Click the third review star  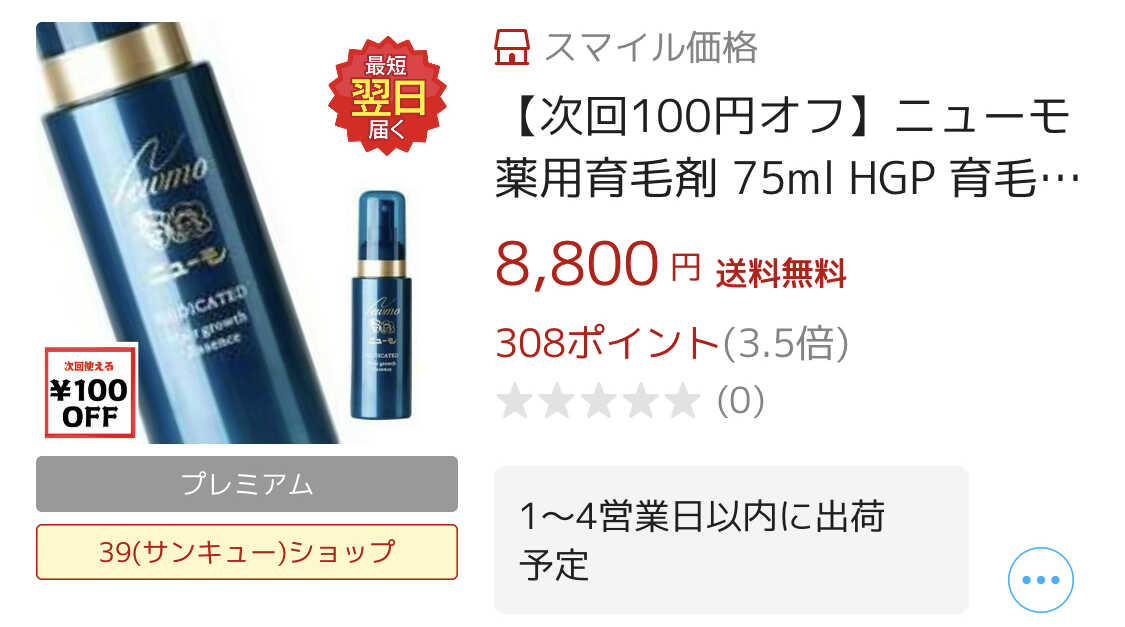[x=598, y=400]
